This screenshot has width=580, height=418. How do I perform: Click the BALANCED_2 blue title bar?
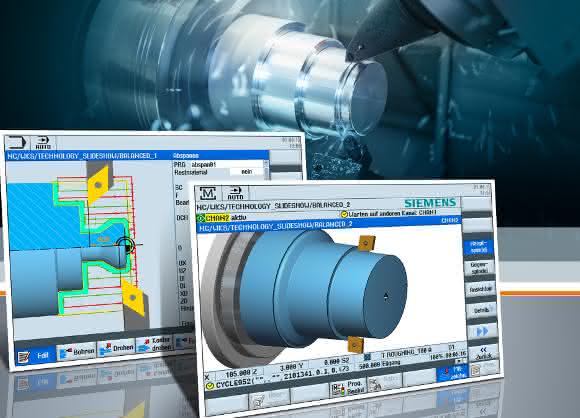329,224
